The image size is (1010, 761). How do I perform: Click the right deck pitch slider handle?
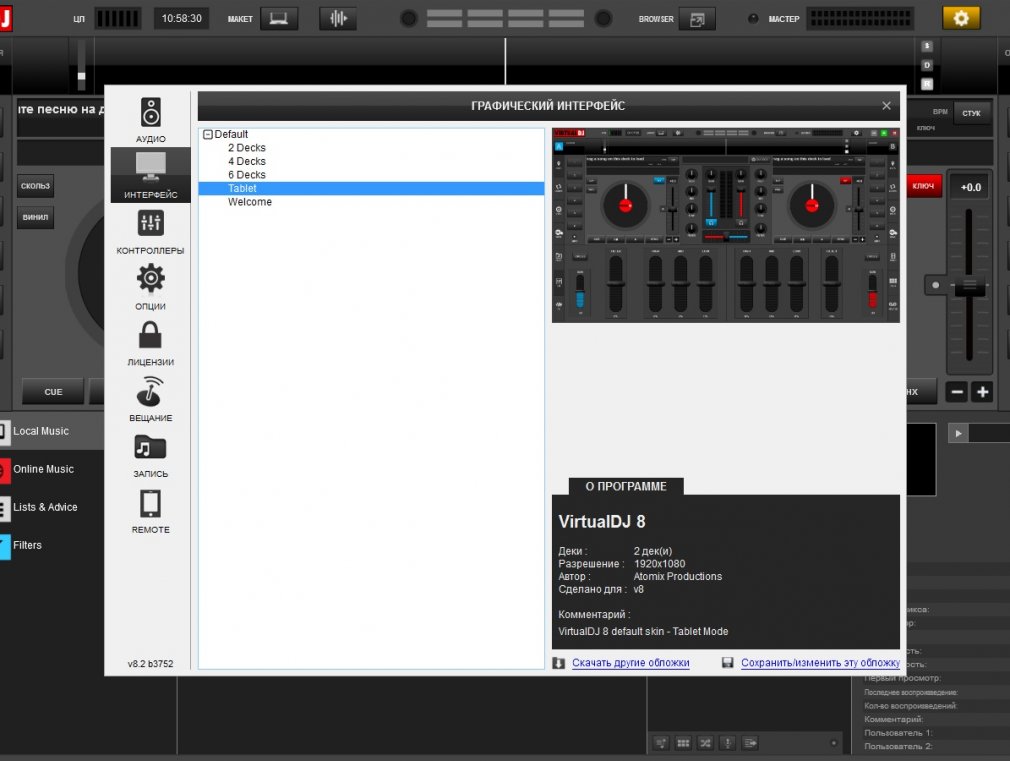pos(969,285)
